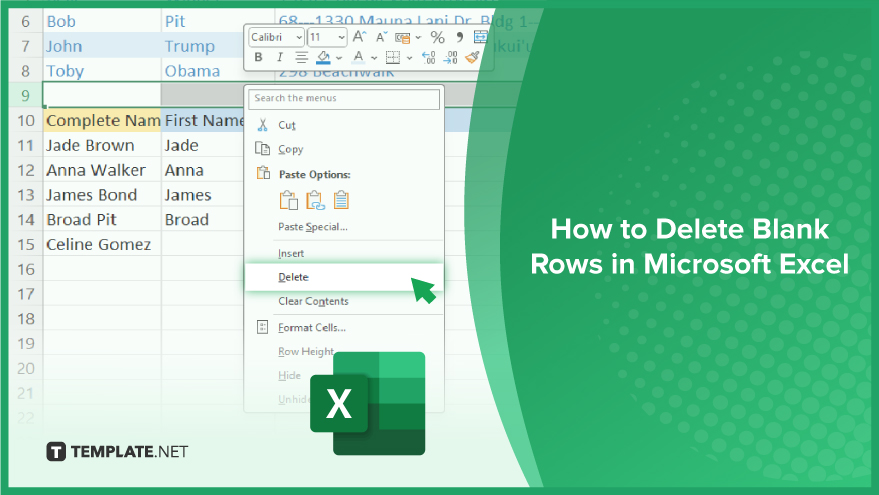Viewport: 879px width, 495px height.
Task: Click the Merge and Center icon
Action: (480, 37)
